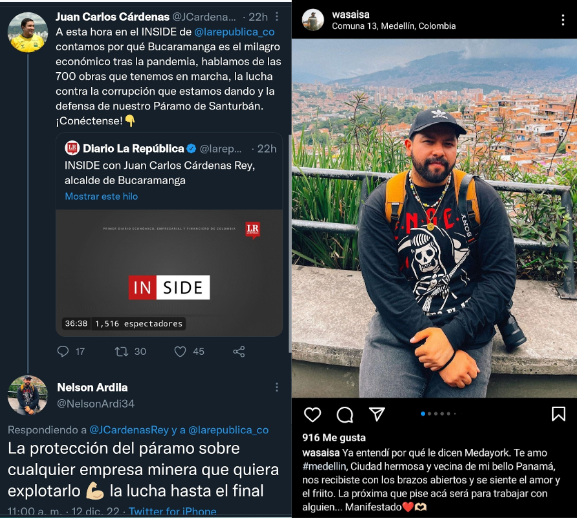Screen dimensions: 577x518
Task: Share Juan Carlos Cárdenas' tweet
Action: pos(239,352)
